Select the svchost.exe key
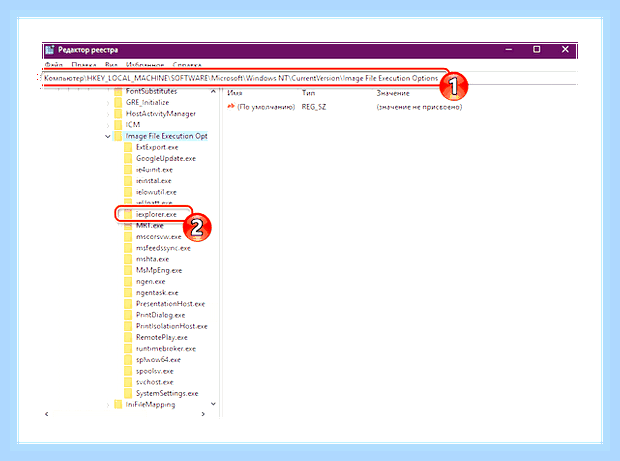 (x=155, y=382)
